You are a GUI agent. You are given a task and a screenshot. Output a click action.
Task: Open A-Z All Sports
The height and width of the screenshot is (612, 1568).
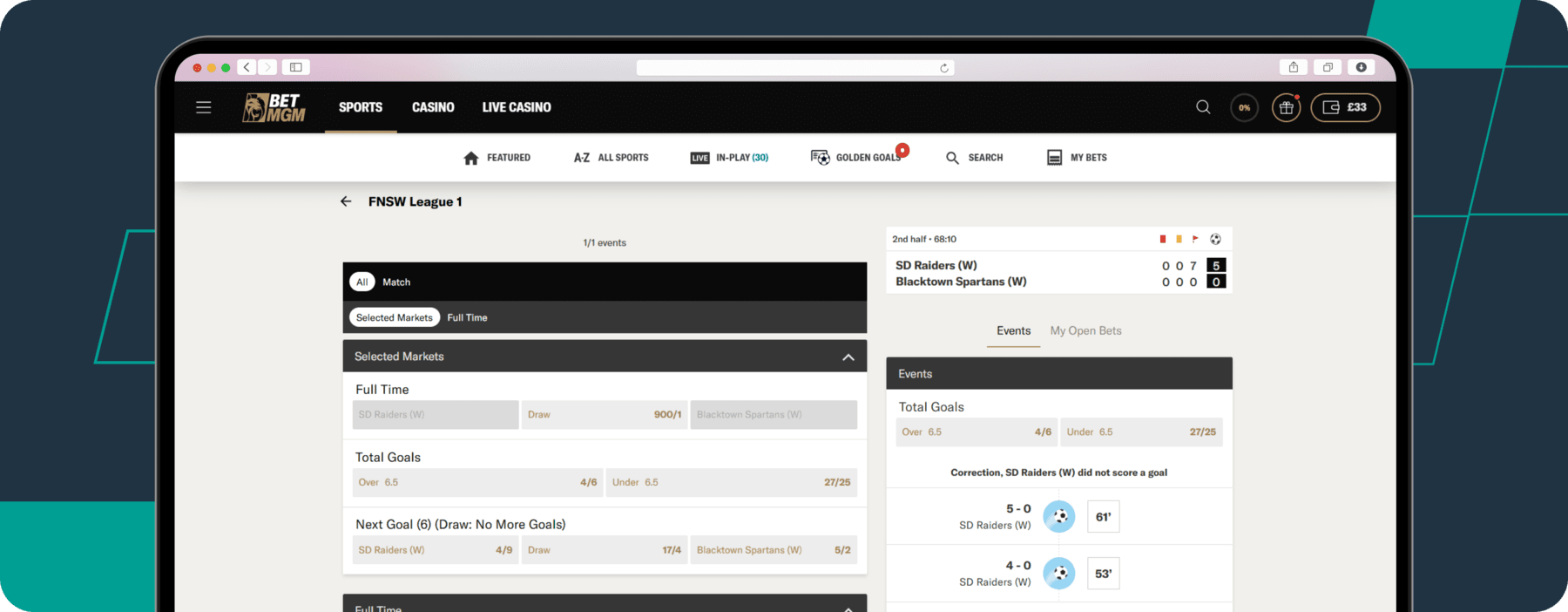point(611,158)
